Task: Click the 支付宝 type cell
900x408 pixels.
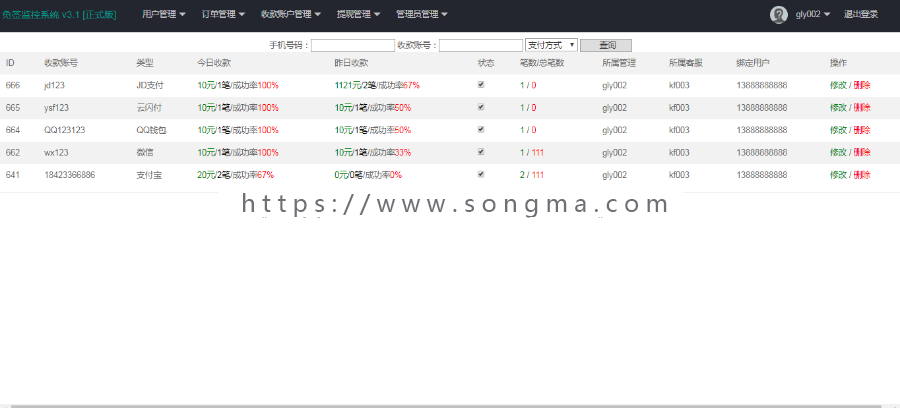Action: [x=149, y=174]
